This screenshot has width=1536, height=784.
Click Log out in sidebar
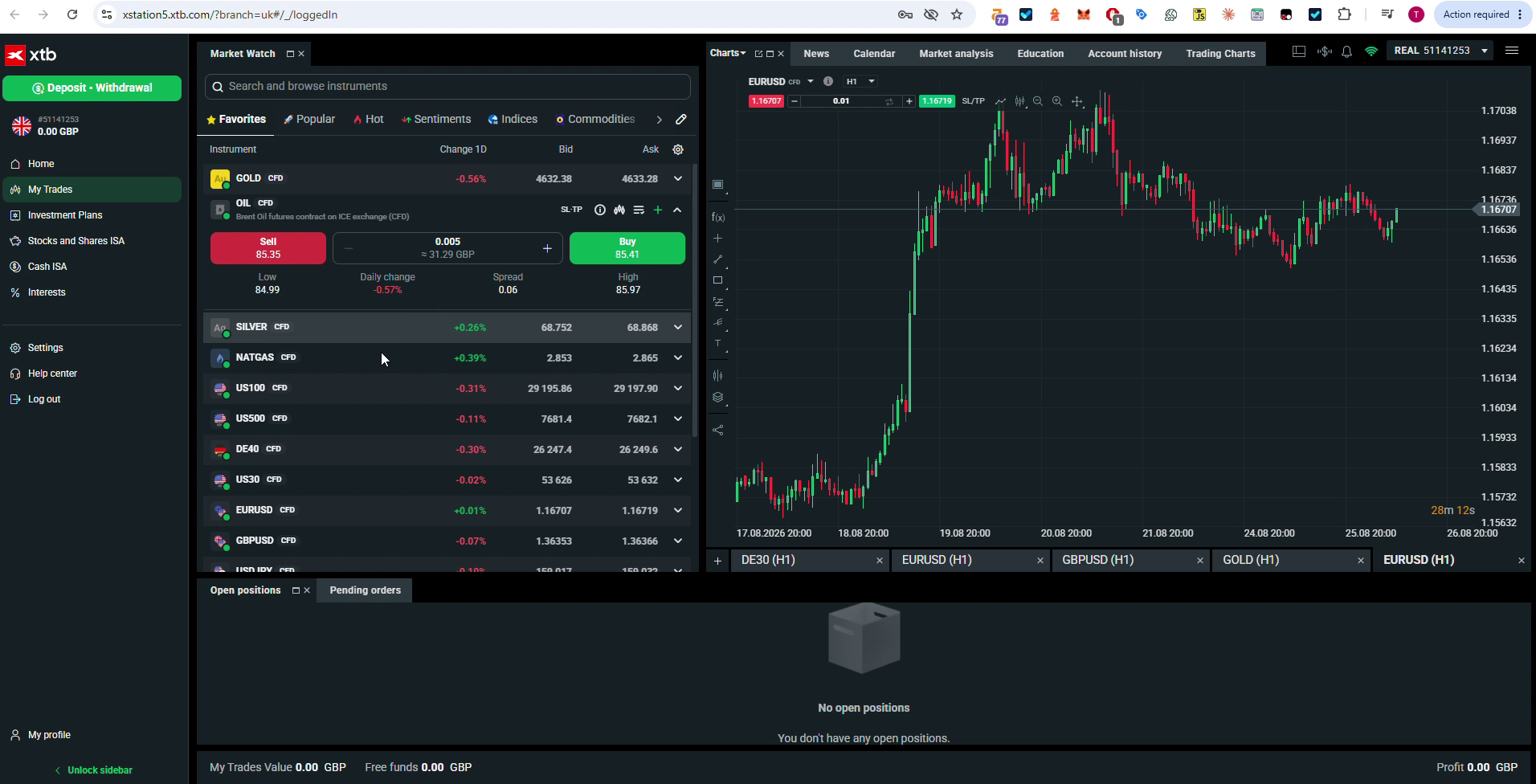click(x=43, y=399)
